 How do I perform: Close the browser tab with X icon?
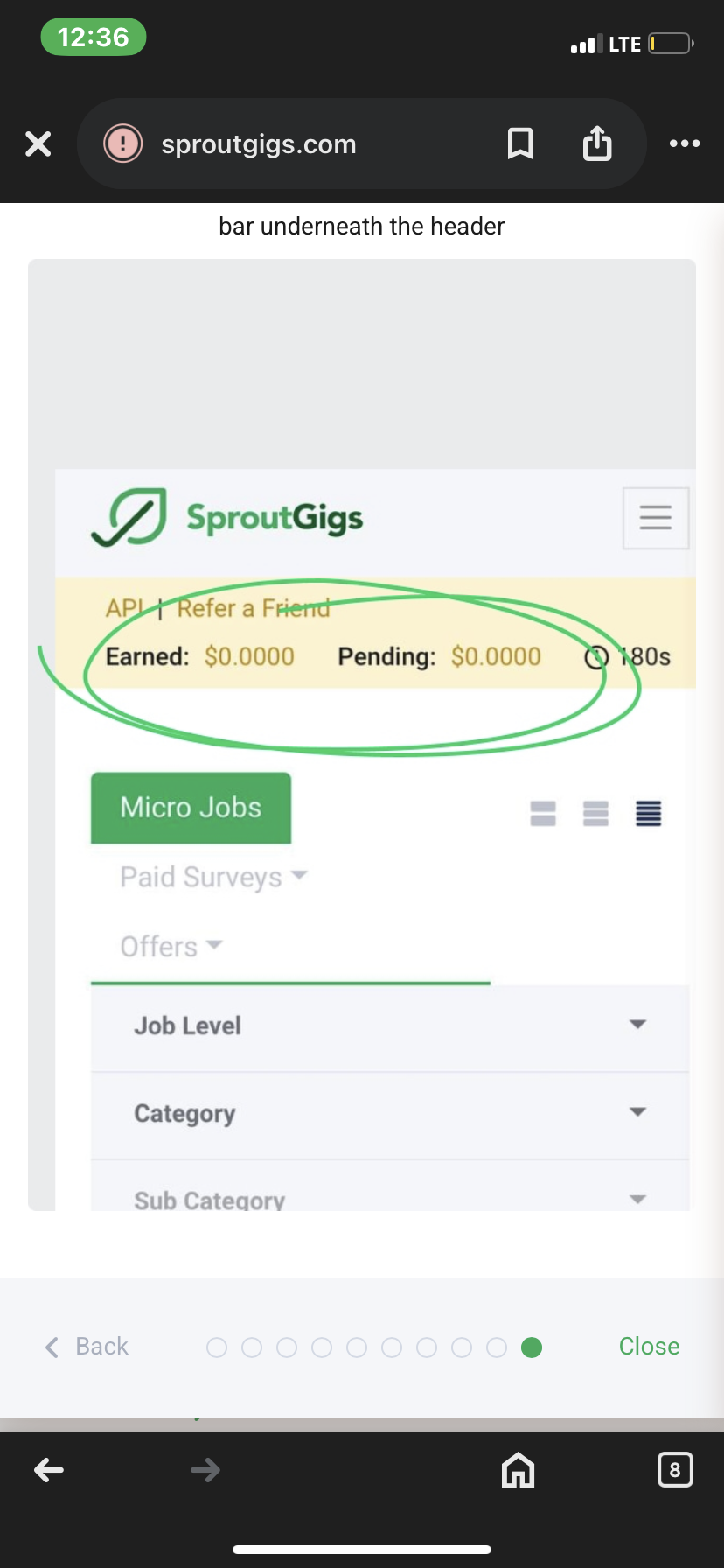38,143
